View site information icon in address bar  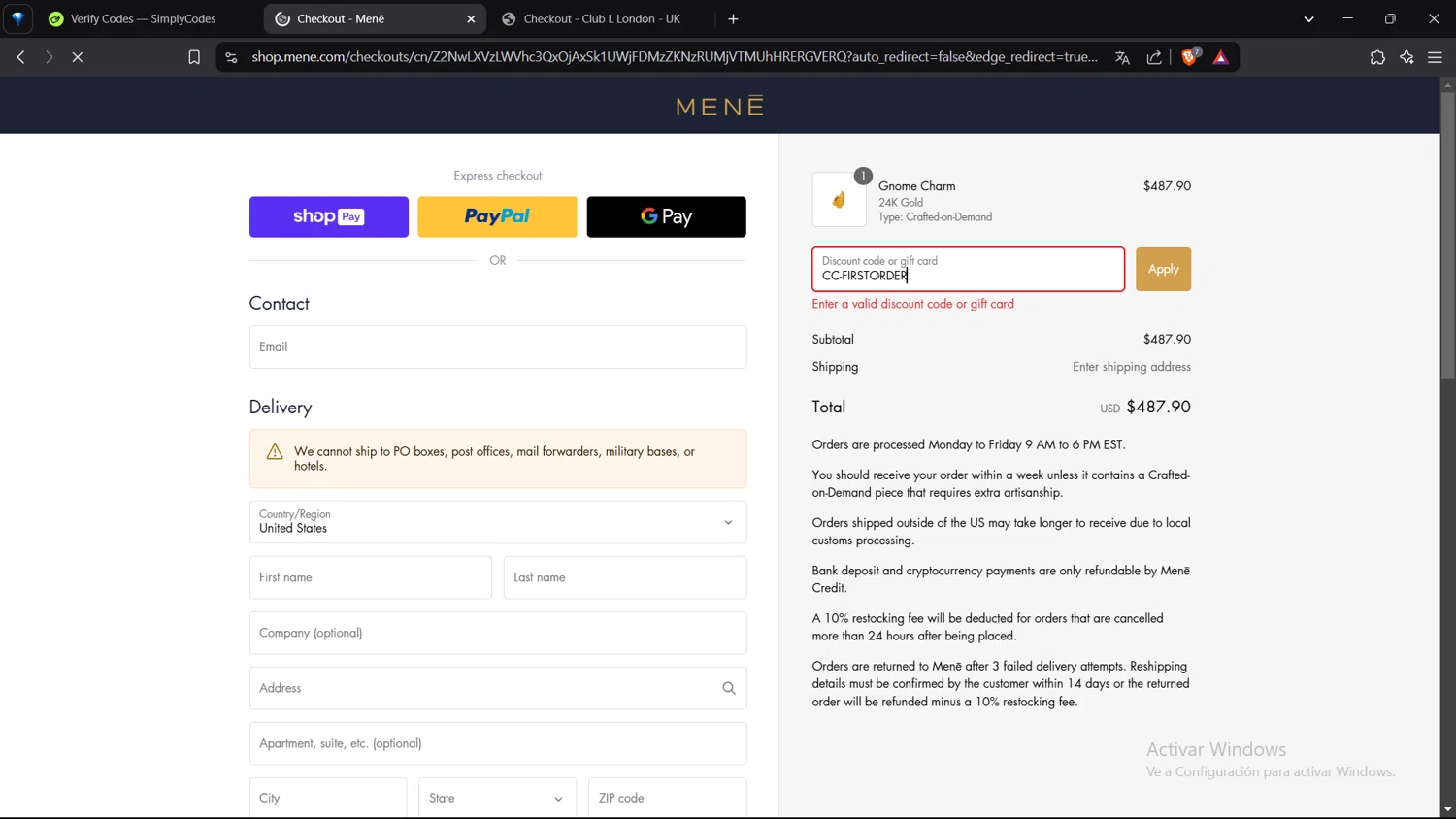pyautogui.click(x=231, y=57)
